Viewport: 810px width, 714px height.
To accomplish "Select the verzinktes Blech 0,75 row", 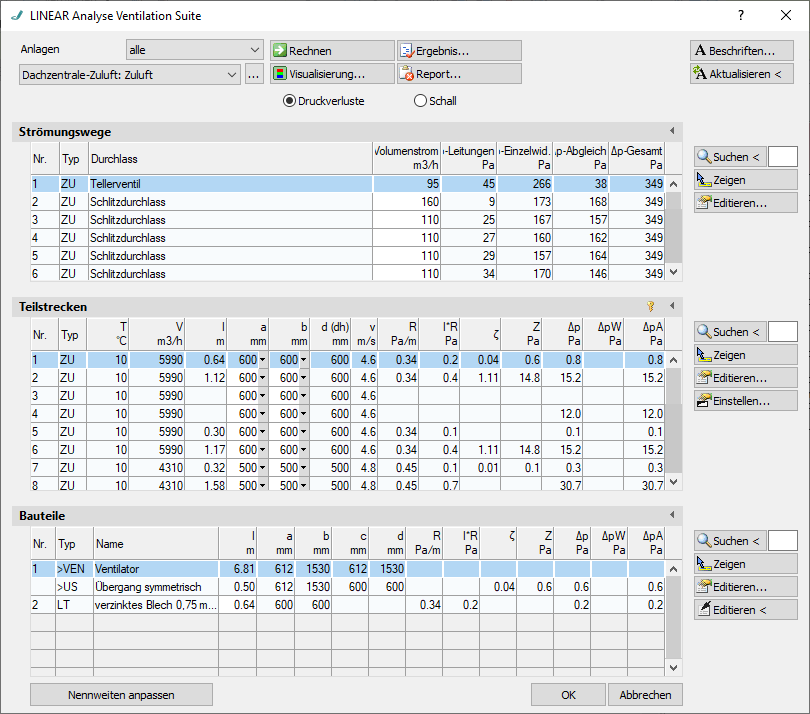I will (348, 605).
